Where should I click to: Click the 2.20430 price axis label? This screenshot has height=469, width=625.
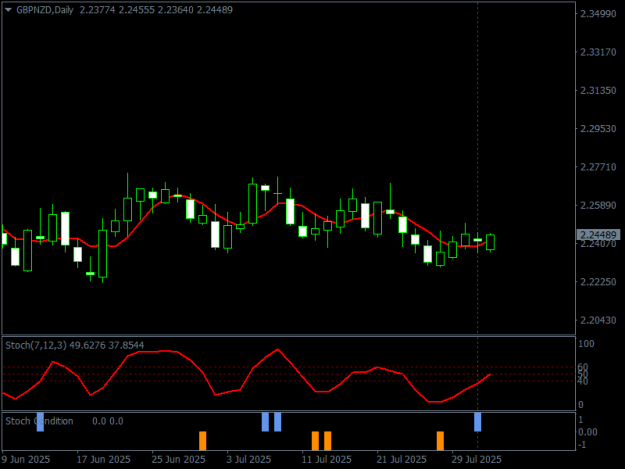tap(598, 320)
